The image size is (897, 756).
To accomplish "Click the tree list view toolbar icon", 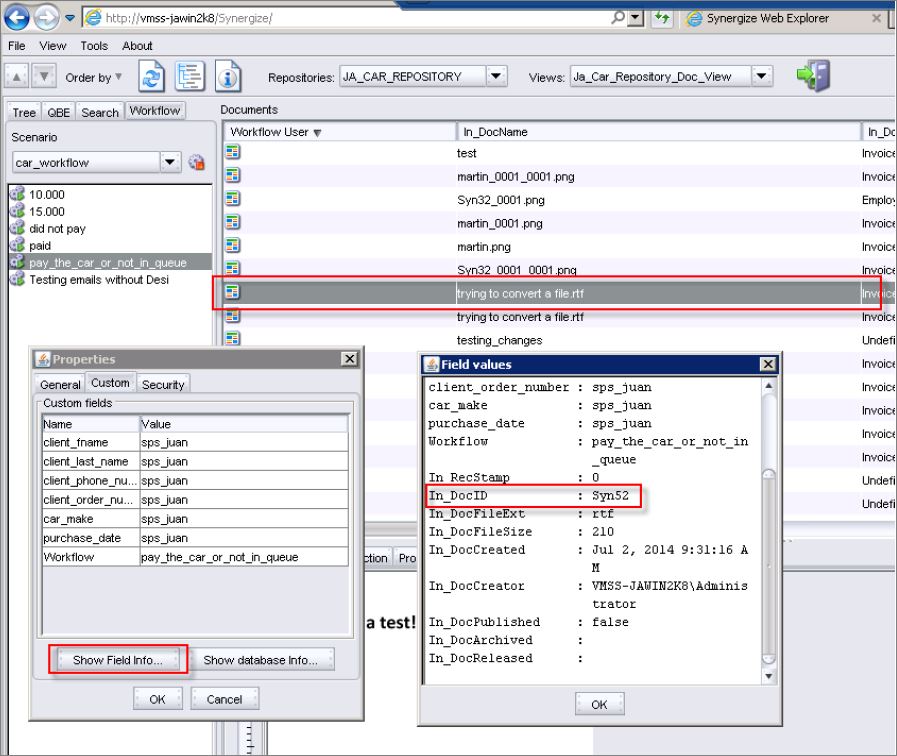I will click(x=189, y=76).
